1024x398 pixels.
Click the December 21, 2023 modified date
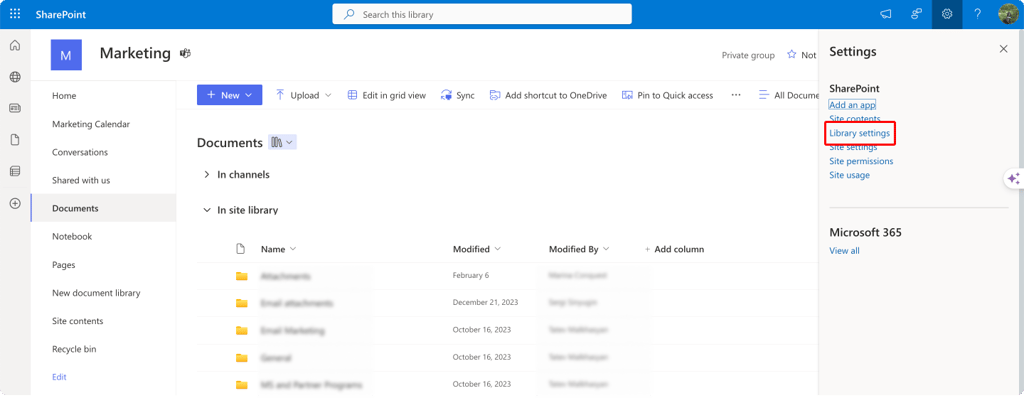484,303
